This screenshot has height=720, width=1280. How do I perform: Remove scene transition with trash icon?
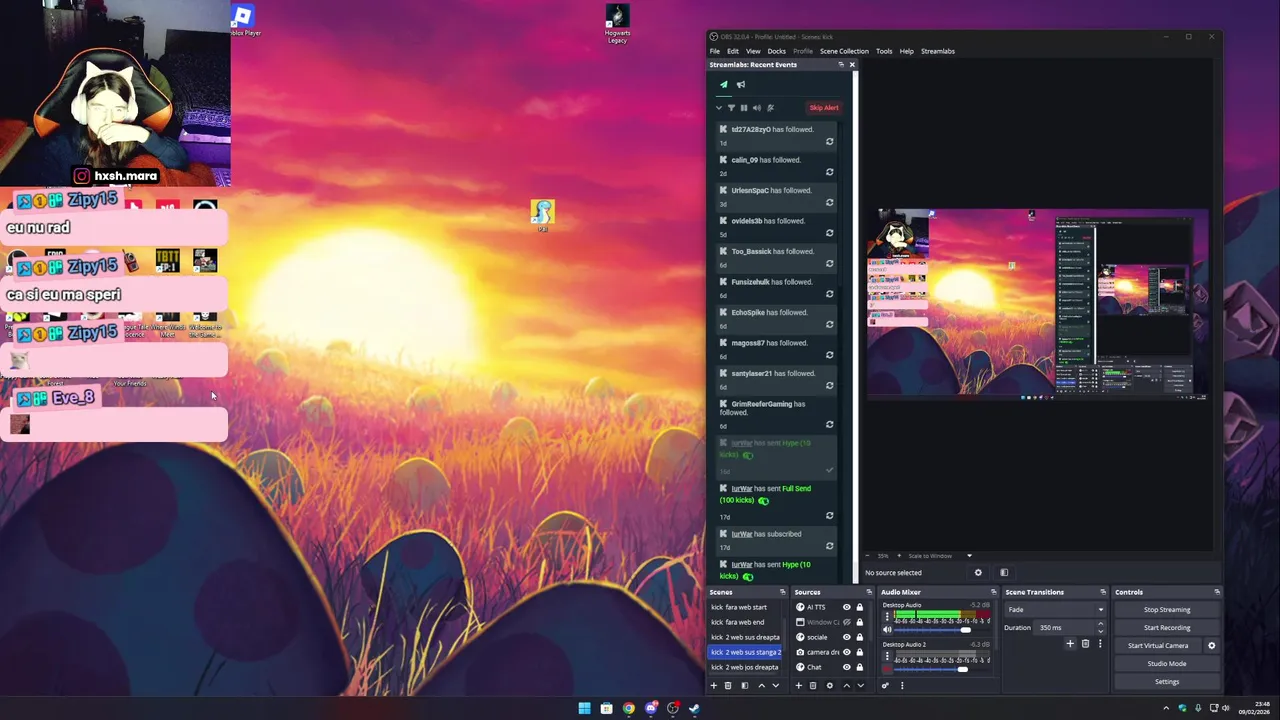pyautogui.click(x=1085, y=644)
